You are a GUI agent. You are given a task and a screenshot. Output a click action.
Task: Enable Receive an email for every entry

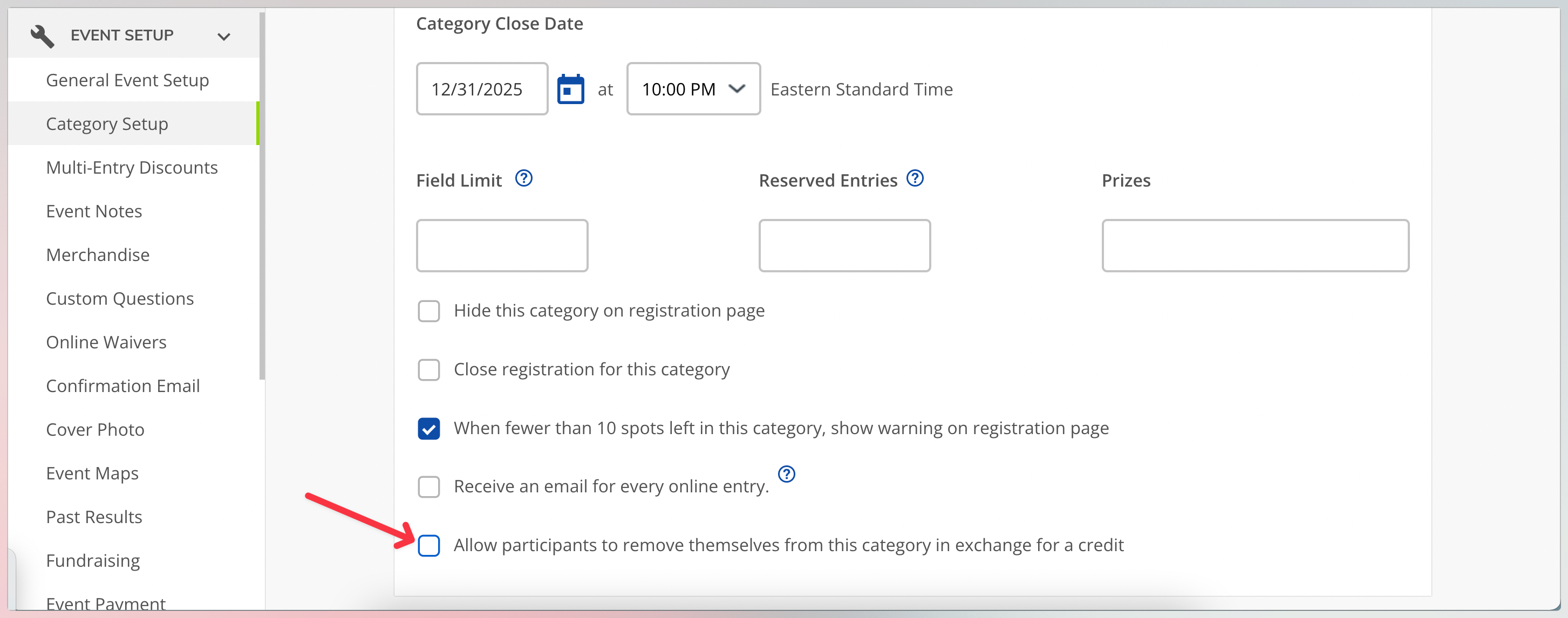tap(428, 487)
